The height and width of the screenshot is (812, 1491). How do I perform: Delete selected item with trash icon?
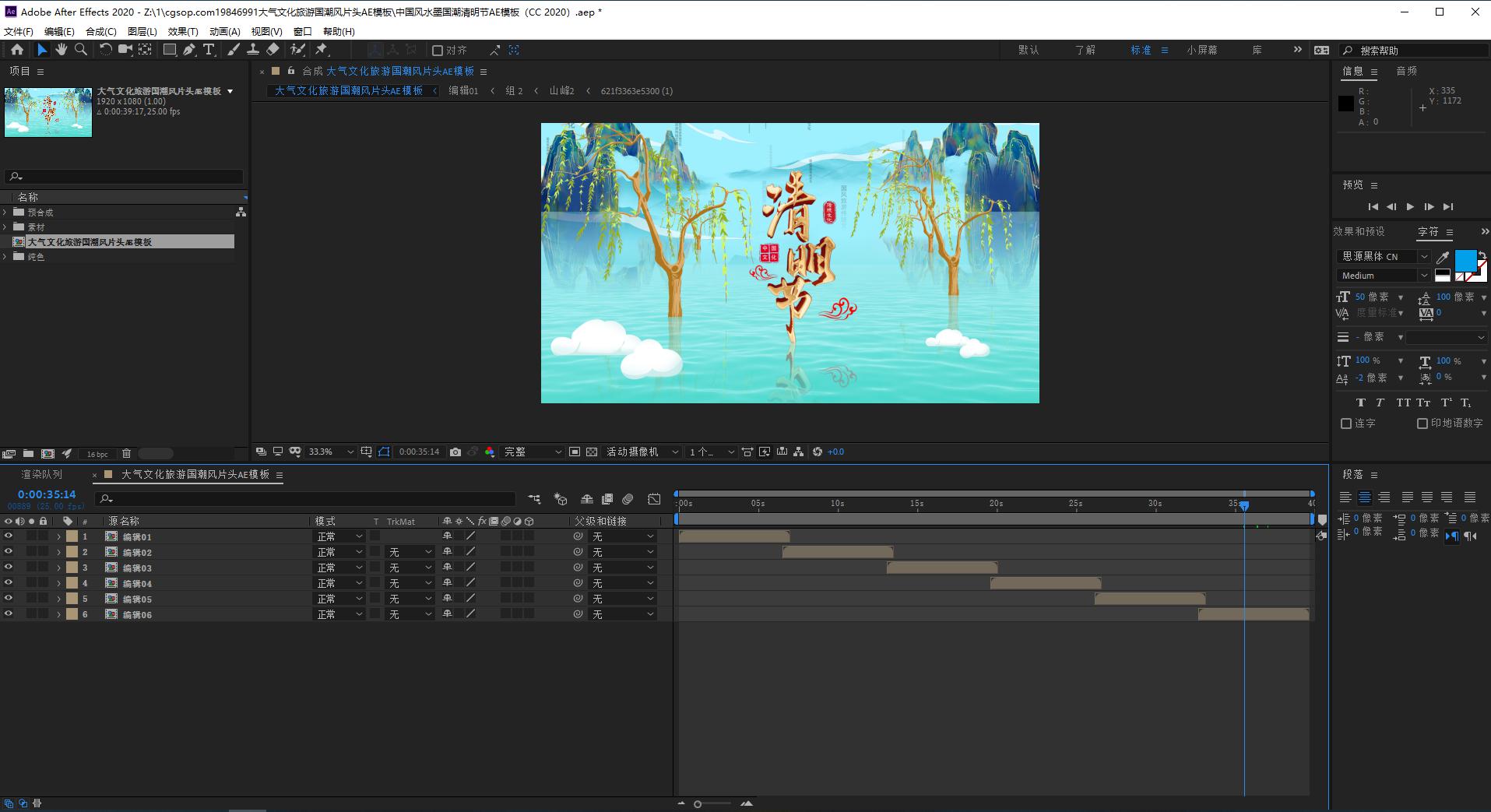tap(126, 453)
